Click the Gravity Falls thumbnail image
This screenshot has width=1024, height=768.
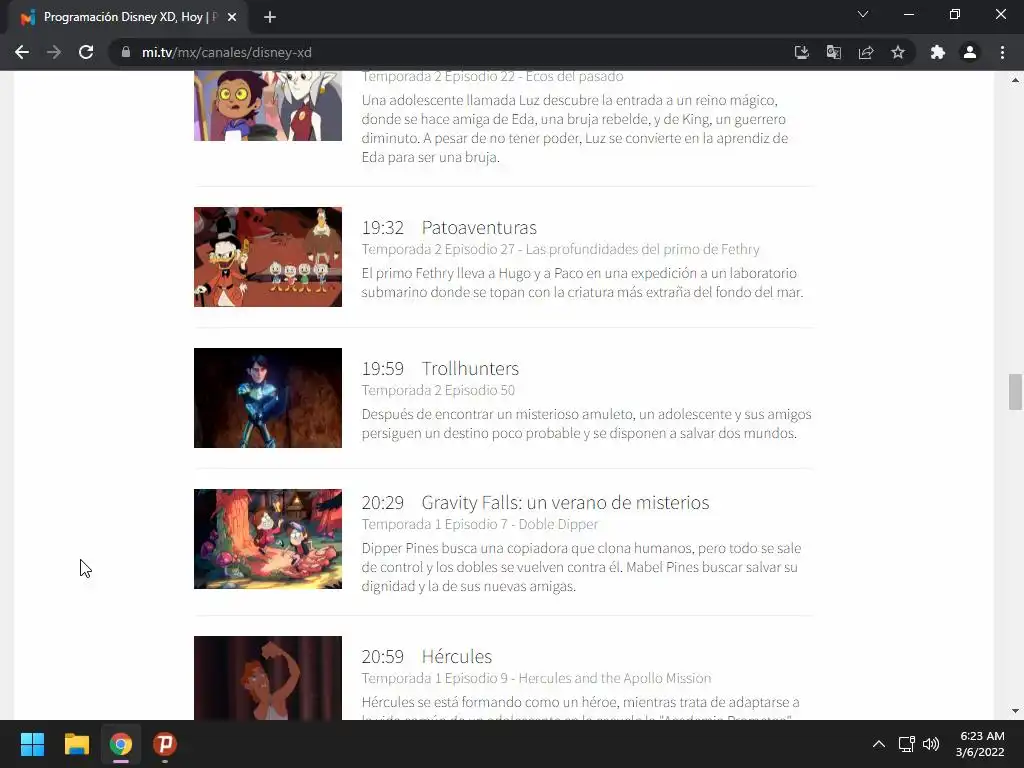pos(268,539)
